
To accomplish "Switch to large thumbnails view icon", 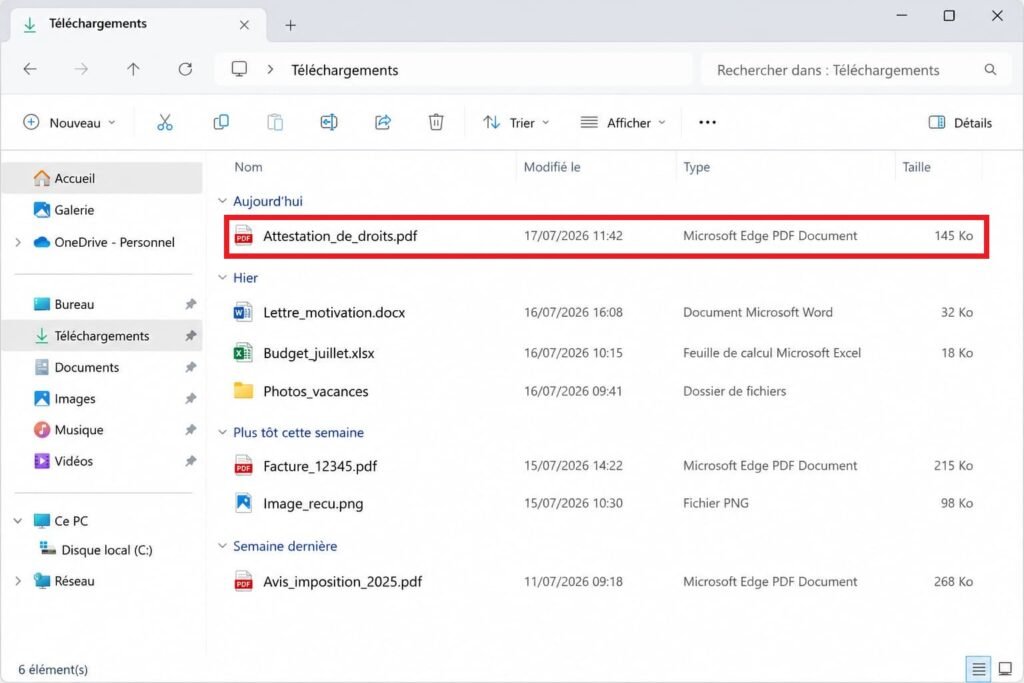I will click(1005, 669).
